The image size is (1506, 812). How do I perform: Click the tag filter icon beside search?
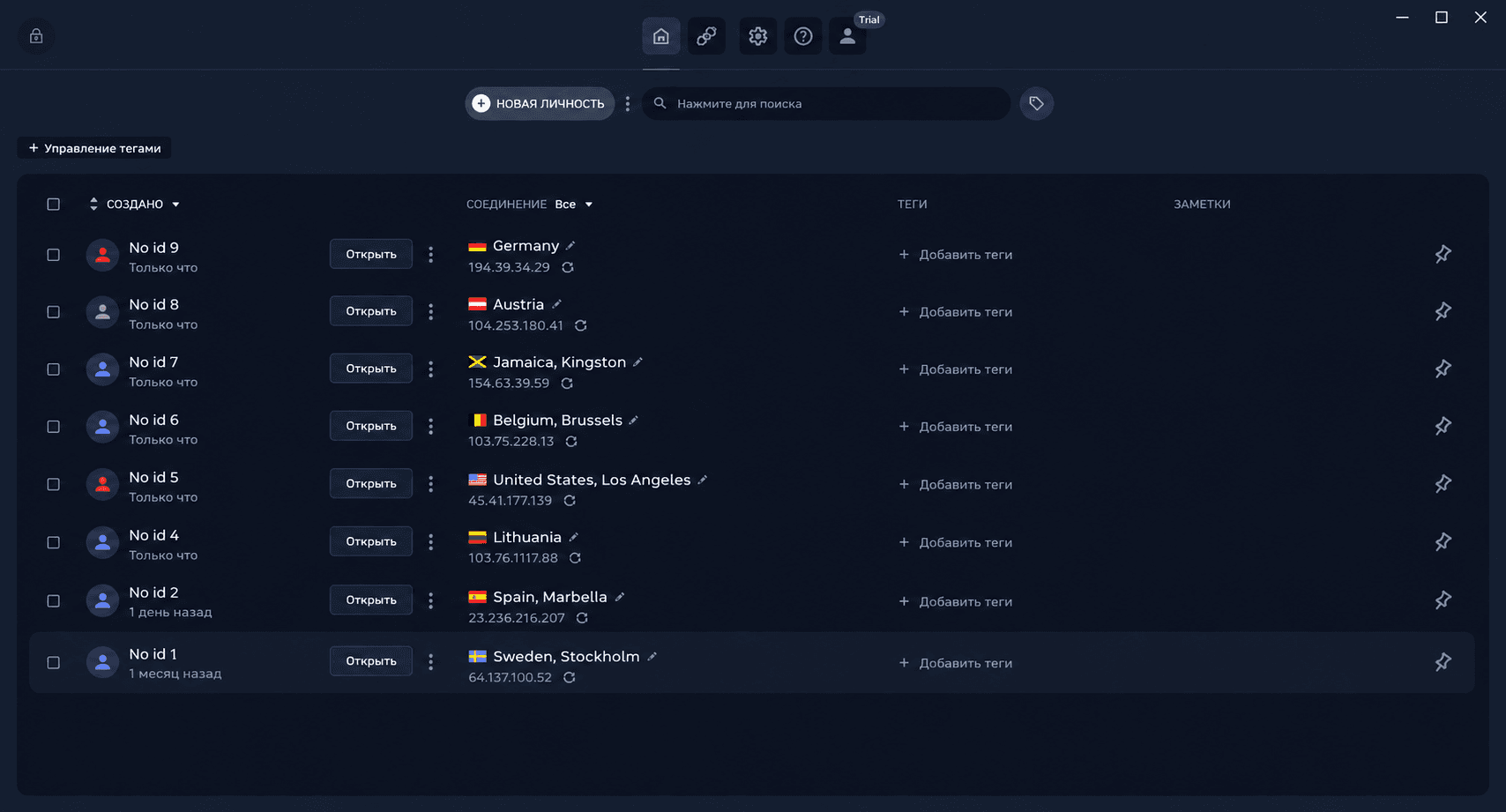1036,104
